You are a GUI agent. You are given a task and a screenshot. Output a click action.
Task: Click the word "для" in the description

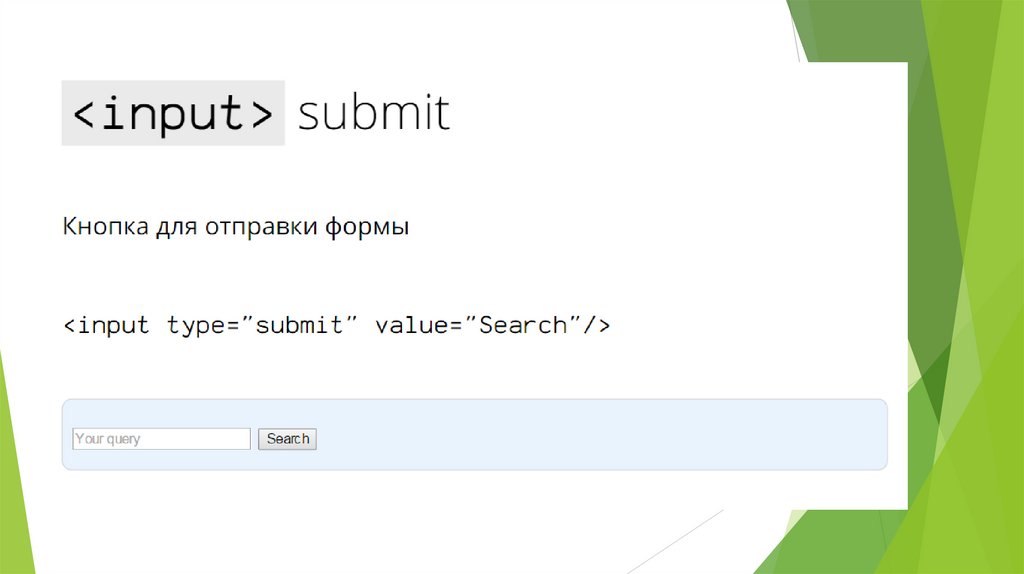click(176, 228)
